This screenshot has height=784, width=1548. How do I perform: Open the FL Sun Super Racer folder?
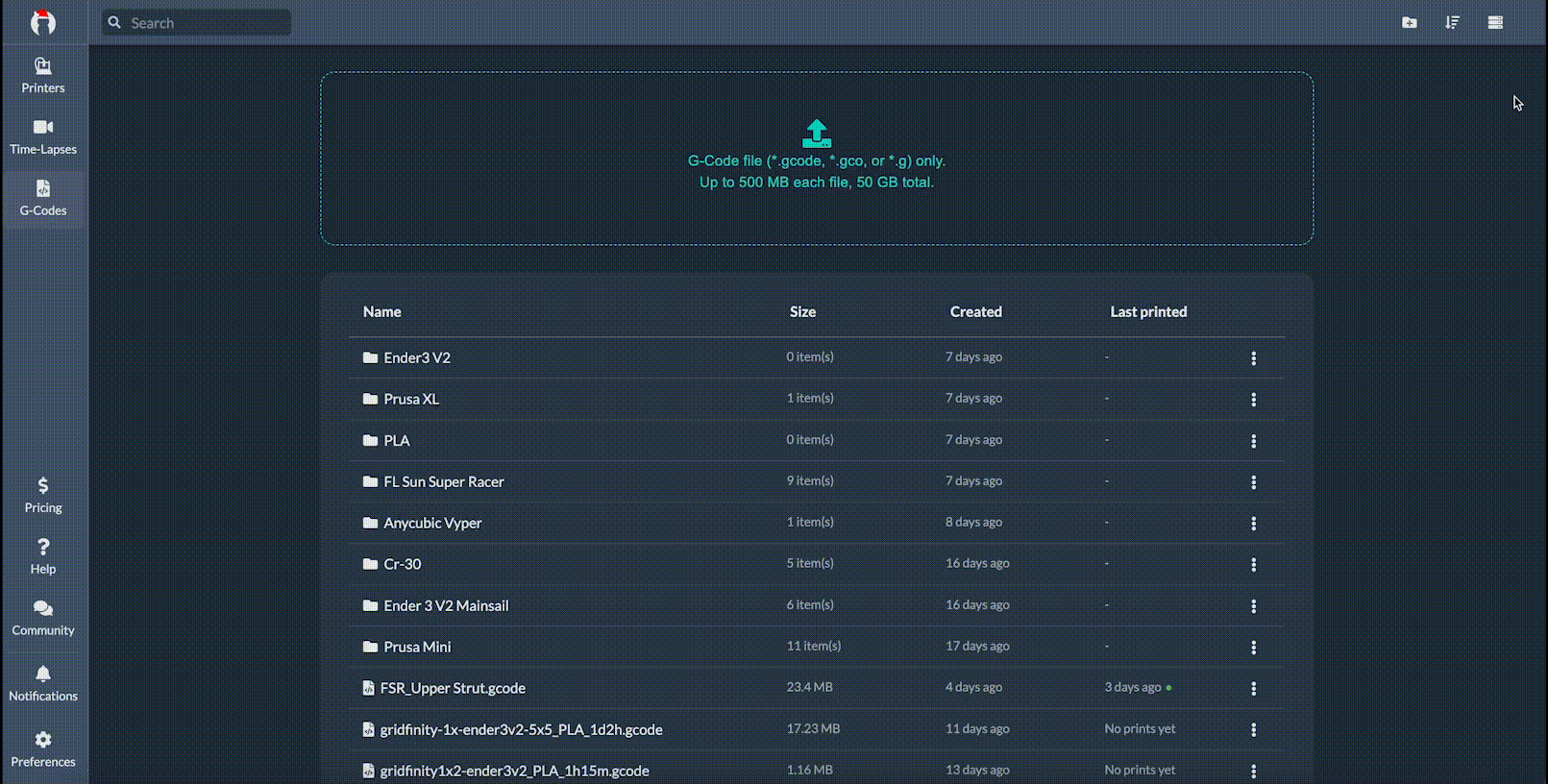444,481
